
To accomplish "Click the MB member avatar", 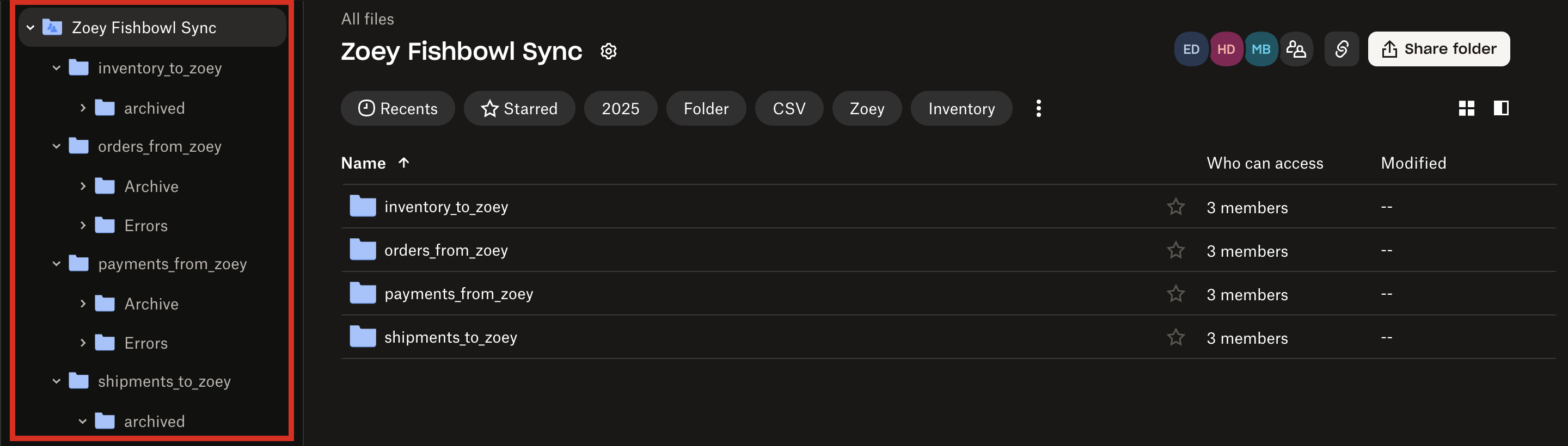I will point(1260,49).
